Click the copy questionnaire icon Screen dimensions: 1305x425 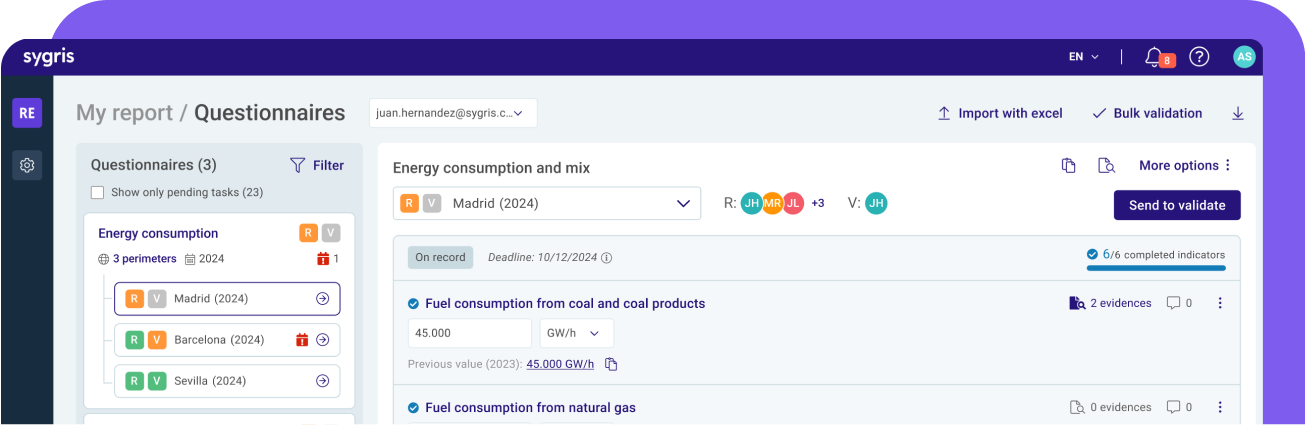1069,166
